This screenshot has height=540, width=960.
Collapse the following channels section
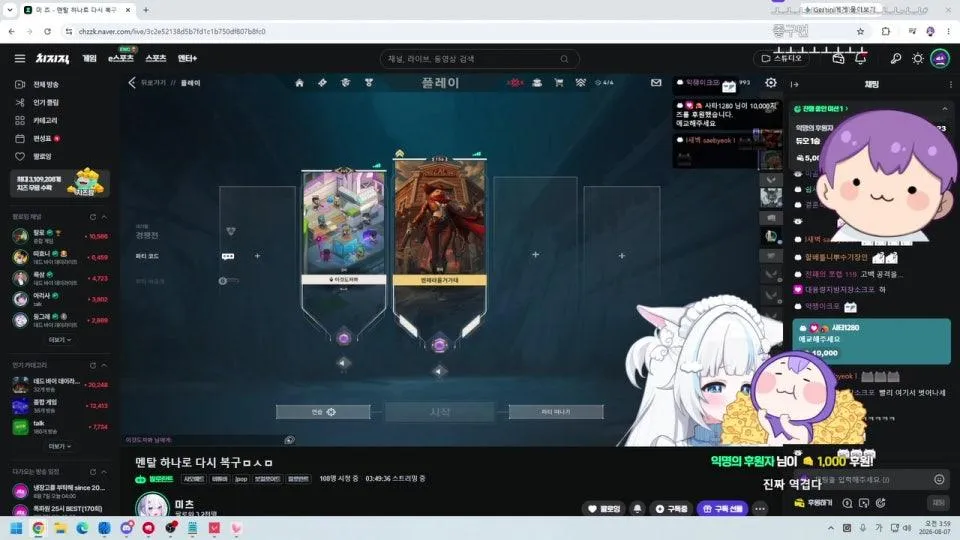coord(104,217)
